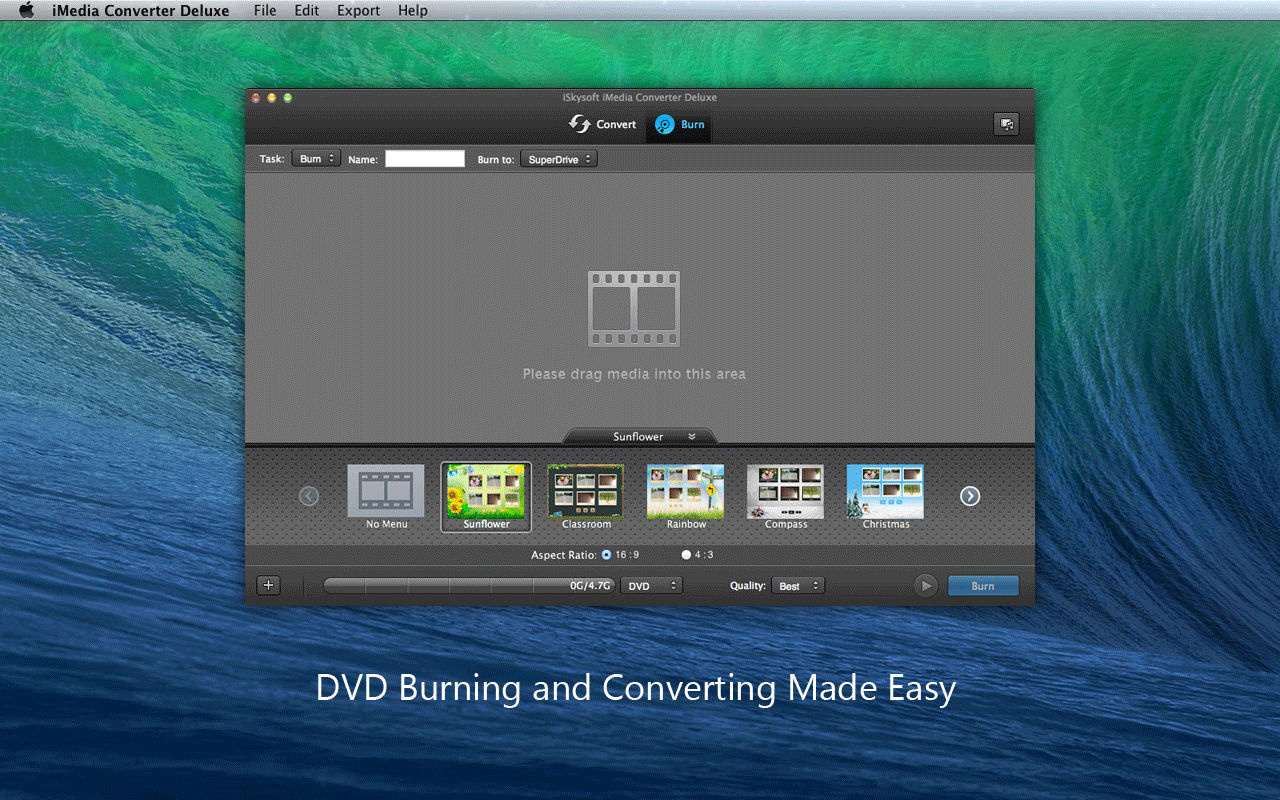The image size is (1280, 800).
Task: Open the DVD disc type dropdown
Action: click(651, 586)
